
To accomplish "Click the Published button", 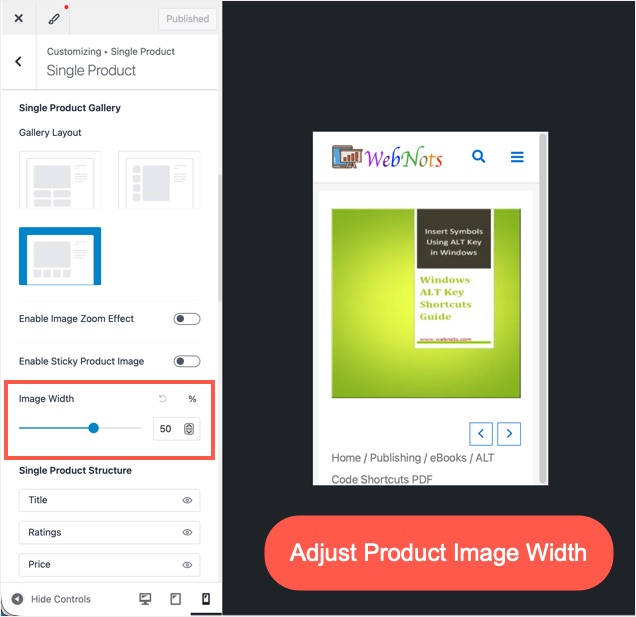I will (x=187, y=19).
